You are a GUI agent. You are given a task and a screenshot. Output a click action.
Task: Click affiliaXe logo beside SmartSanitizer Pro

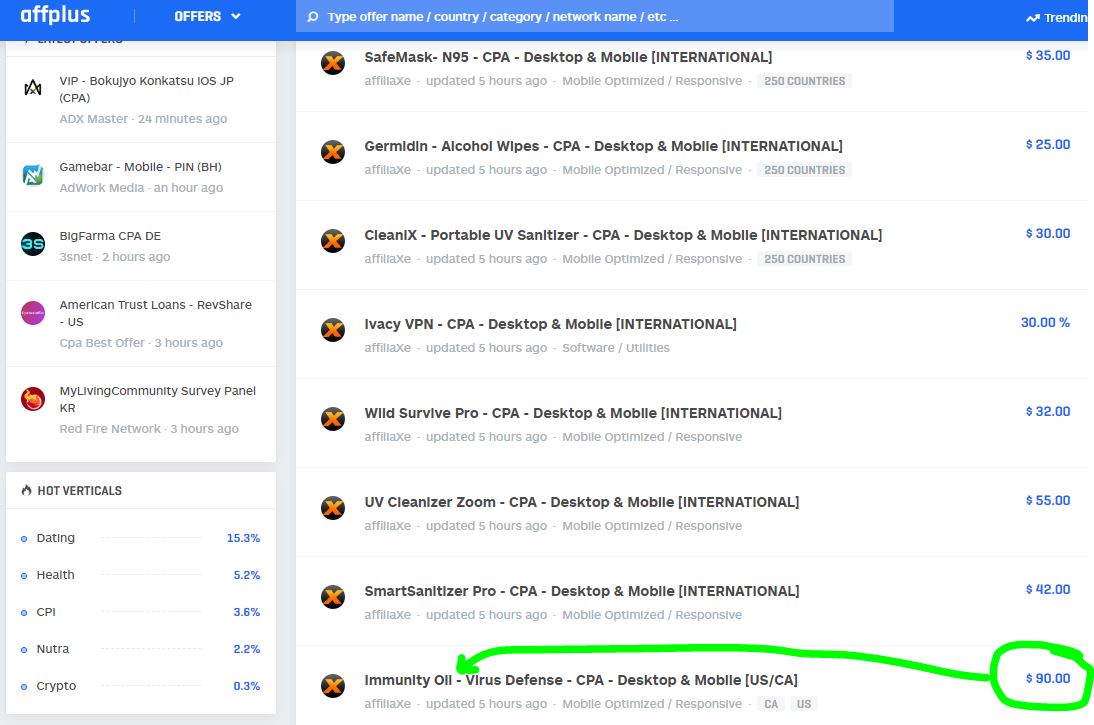(x=333, y=597)
